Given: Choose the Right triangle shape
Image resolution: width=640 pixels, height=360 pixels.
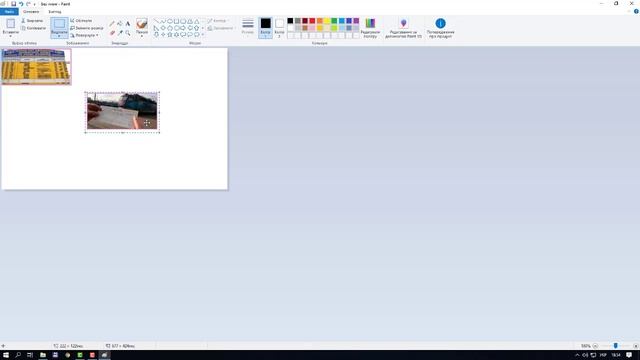Looking at the screenshot, I should (x=156, y=28).
